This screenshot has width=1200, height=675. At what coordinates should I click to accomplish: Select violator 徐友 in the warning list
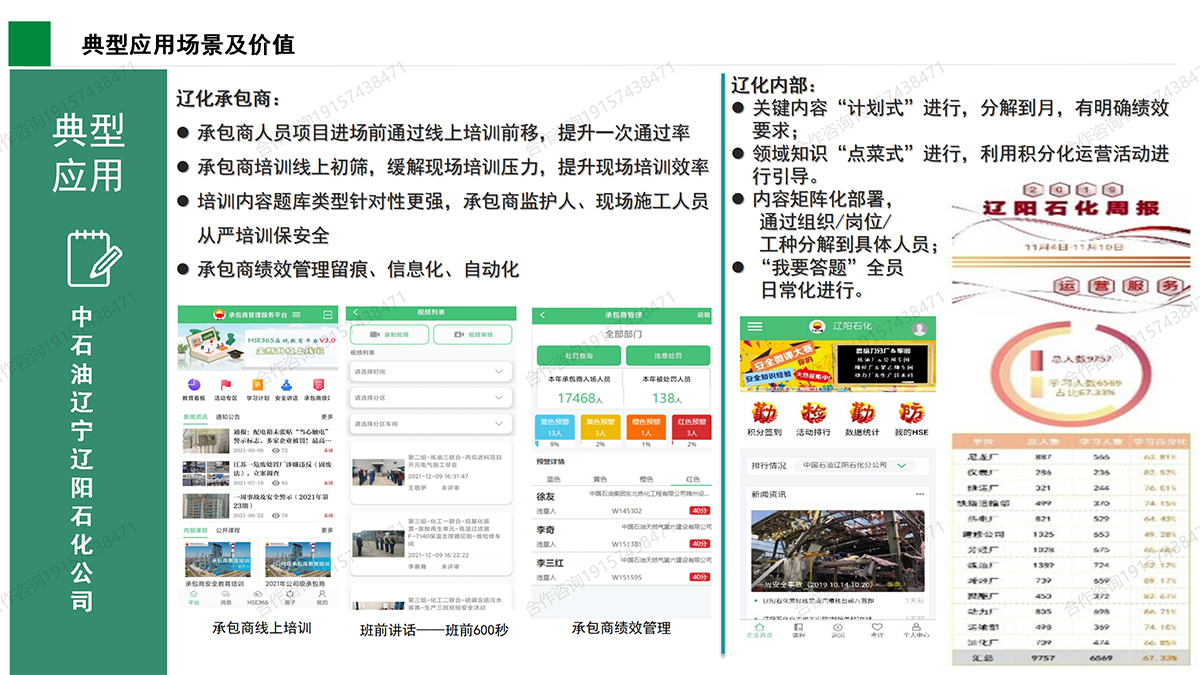tap(623, 503)
